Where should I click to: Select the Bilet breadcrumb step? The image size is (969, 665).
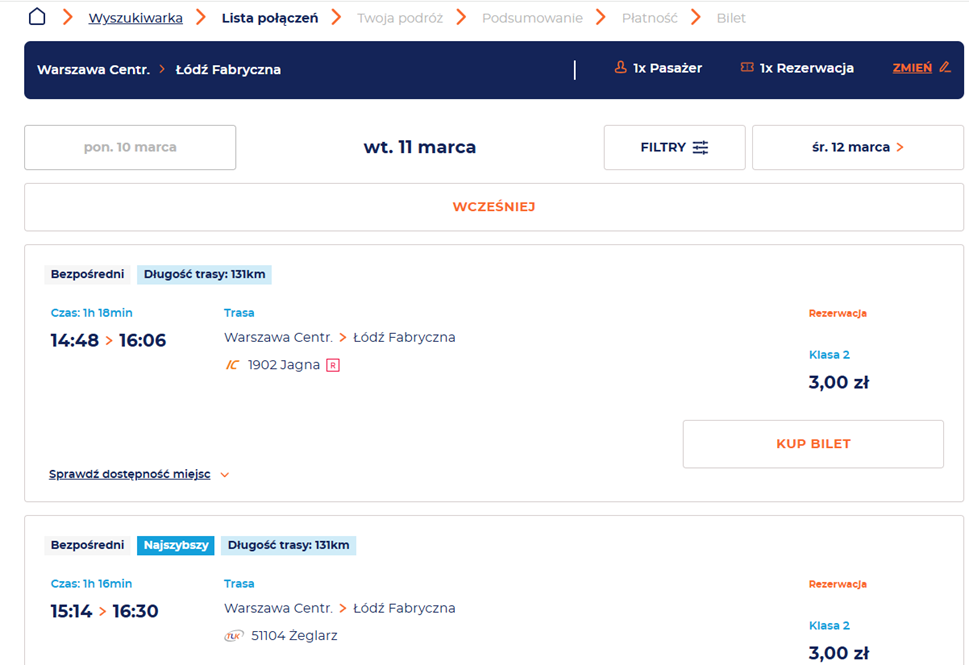(x=731, y=19)
